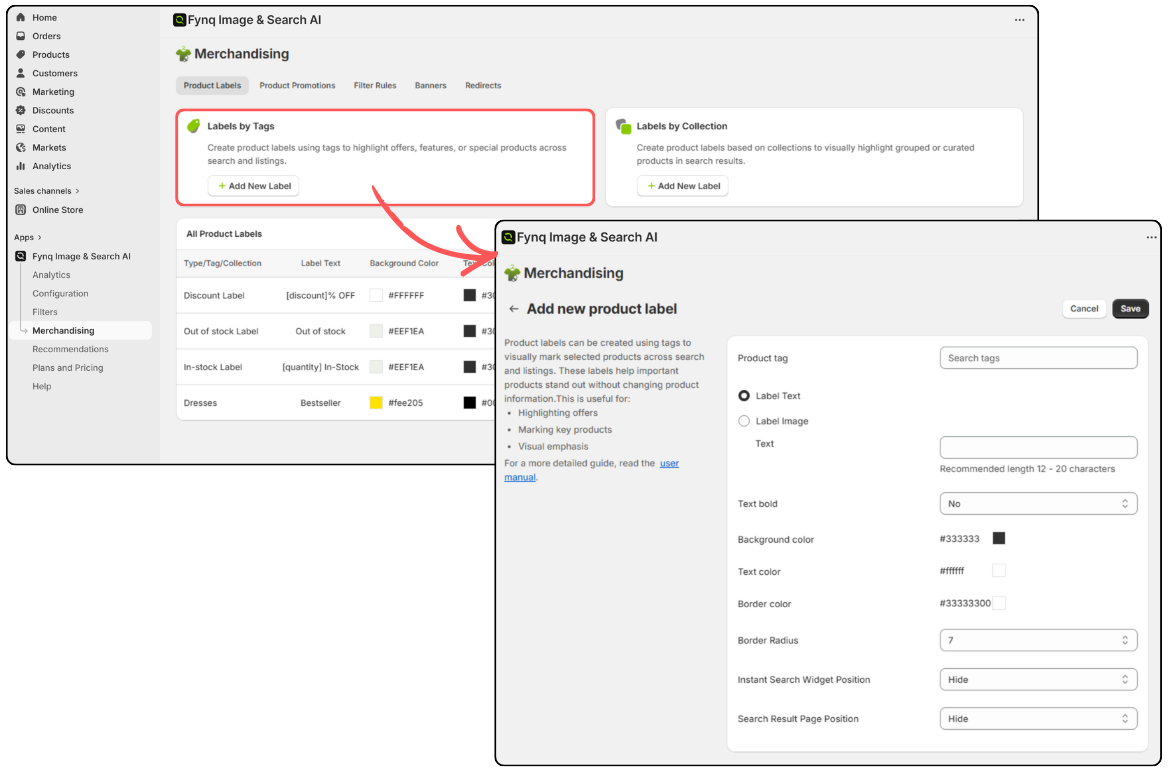
Task: Click the Out of stock Label row
Action: (336, 331)
